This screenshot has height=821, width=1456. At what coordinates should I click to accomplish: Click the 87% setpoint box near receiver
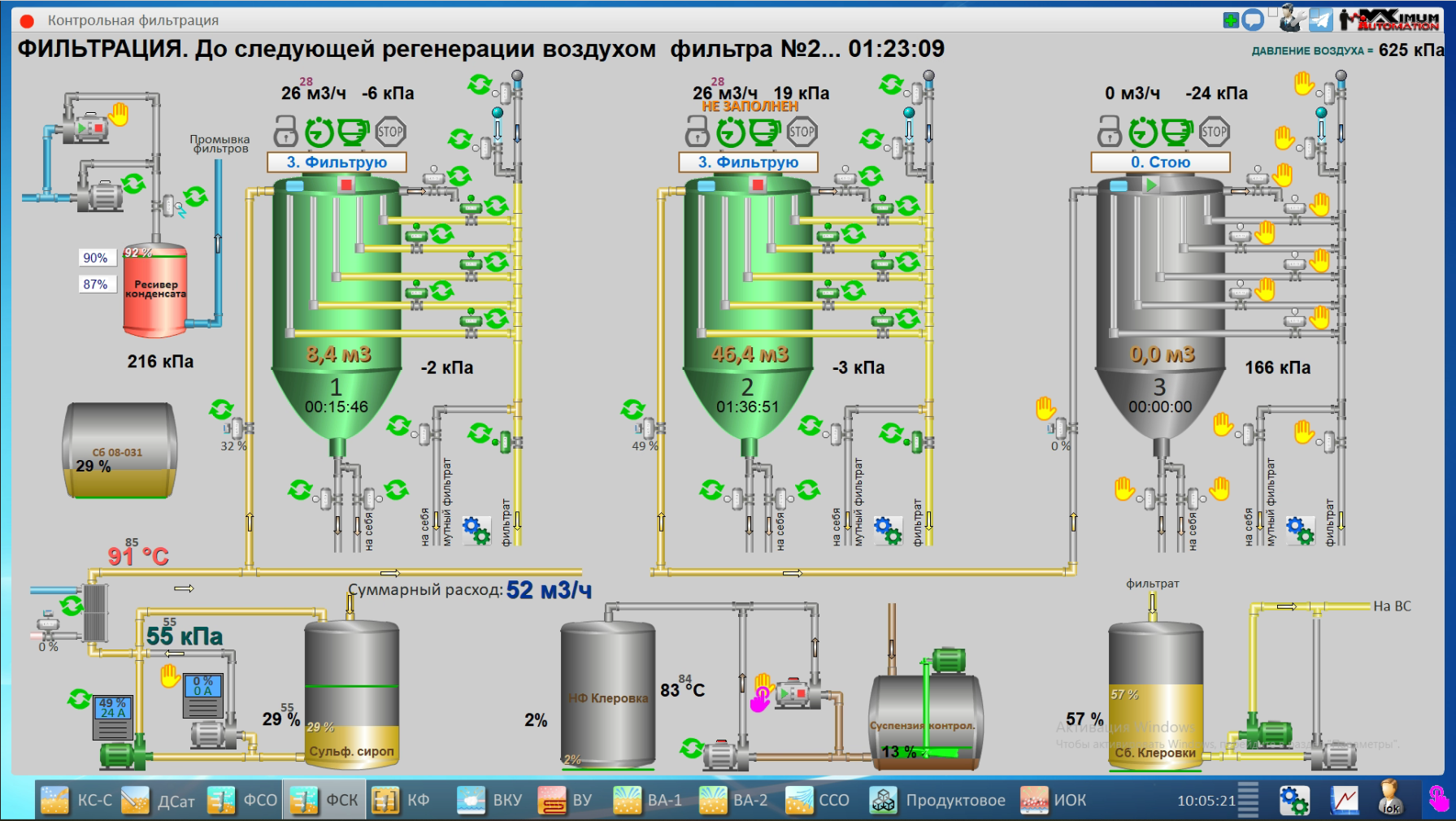tap(95, 285)
